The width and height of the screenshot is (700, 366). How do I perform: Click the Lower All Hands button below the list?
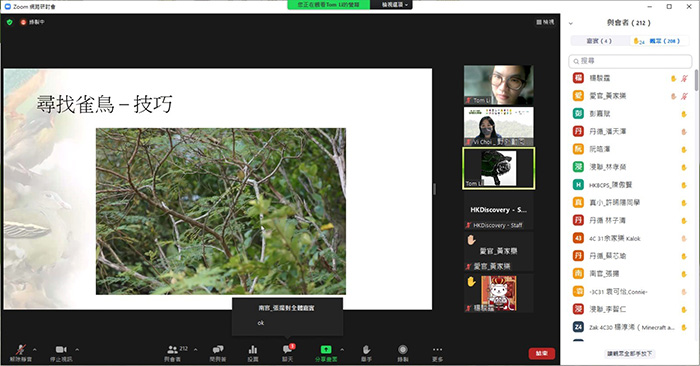[629, 354]
